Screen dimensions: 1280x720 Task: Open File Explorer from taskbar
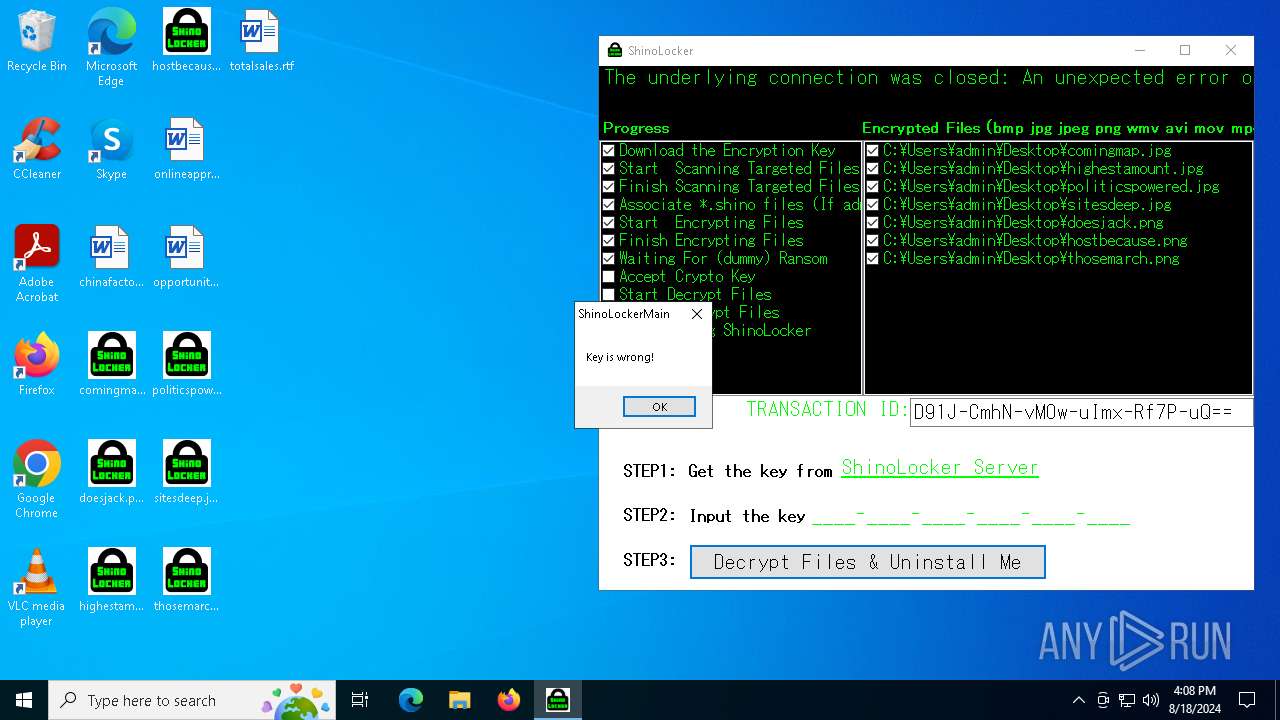459,700
